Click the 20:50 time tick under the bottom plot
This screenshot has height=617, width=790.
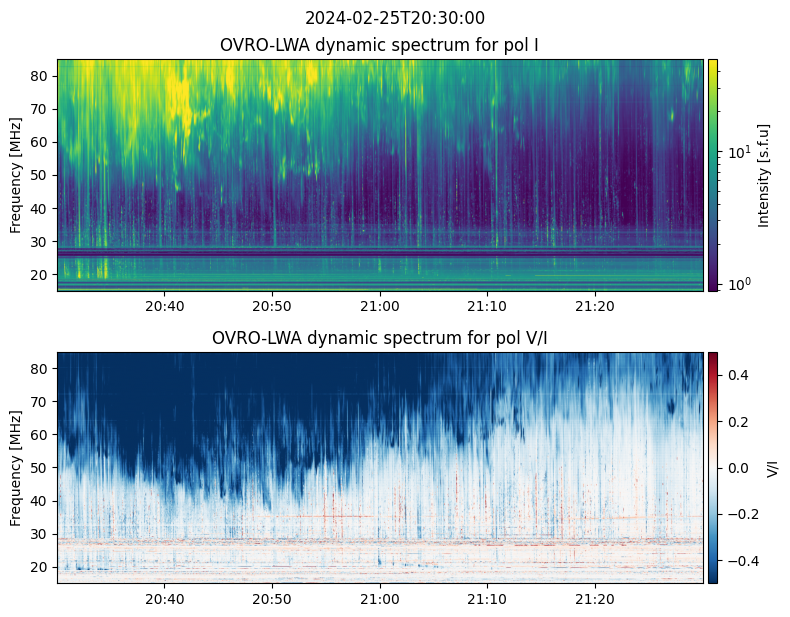tap(272, 598)
